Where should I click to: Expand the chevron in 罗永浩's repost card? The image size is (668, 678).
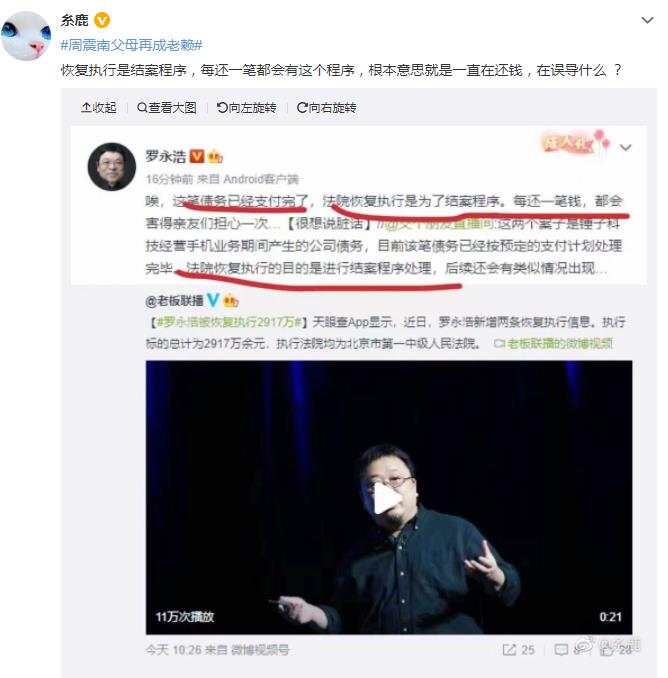625,147
